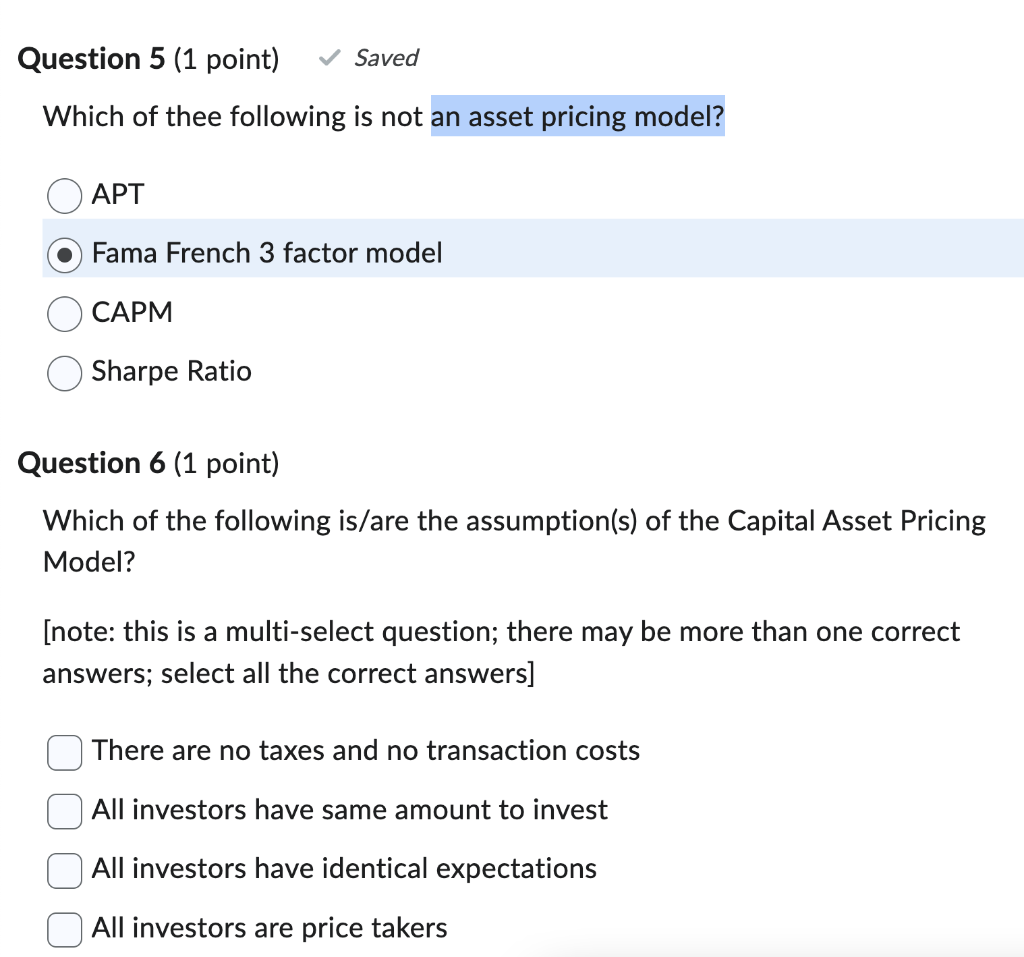Click the Saved checkmark icon
1024x957 pixels.
pos(328,58)
